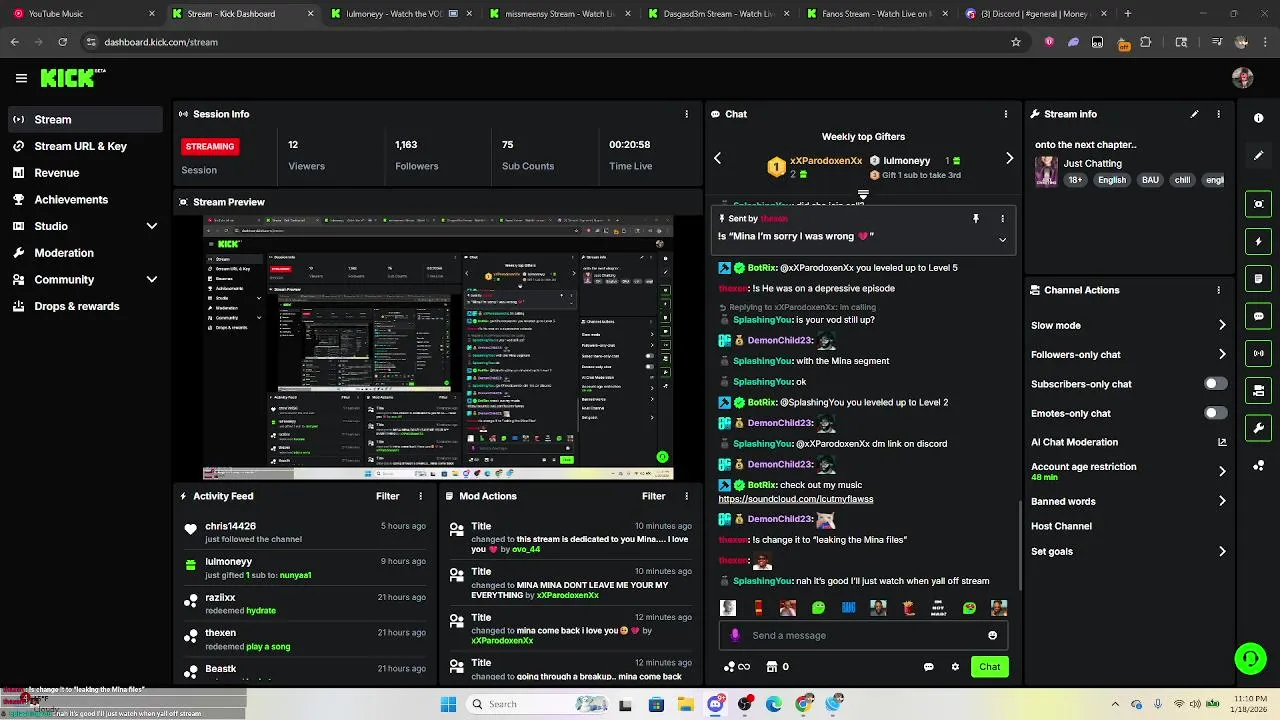The height and width of the screenshot is (720, 1280).
Task: Expand the pinned message chevron
Action: pos(1002,240)
